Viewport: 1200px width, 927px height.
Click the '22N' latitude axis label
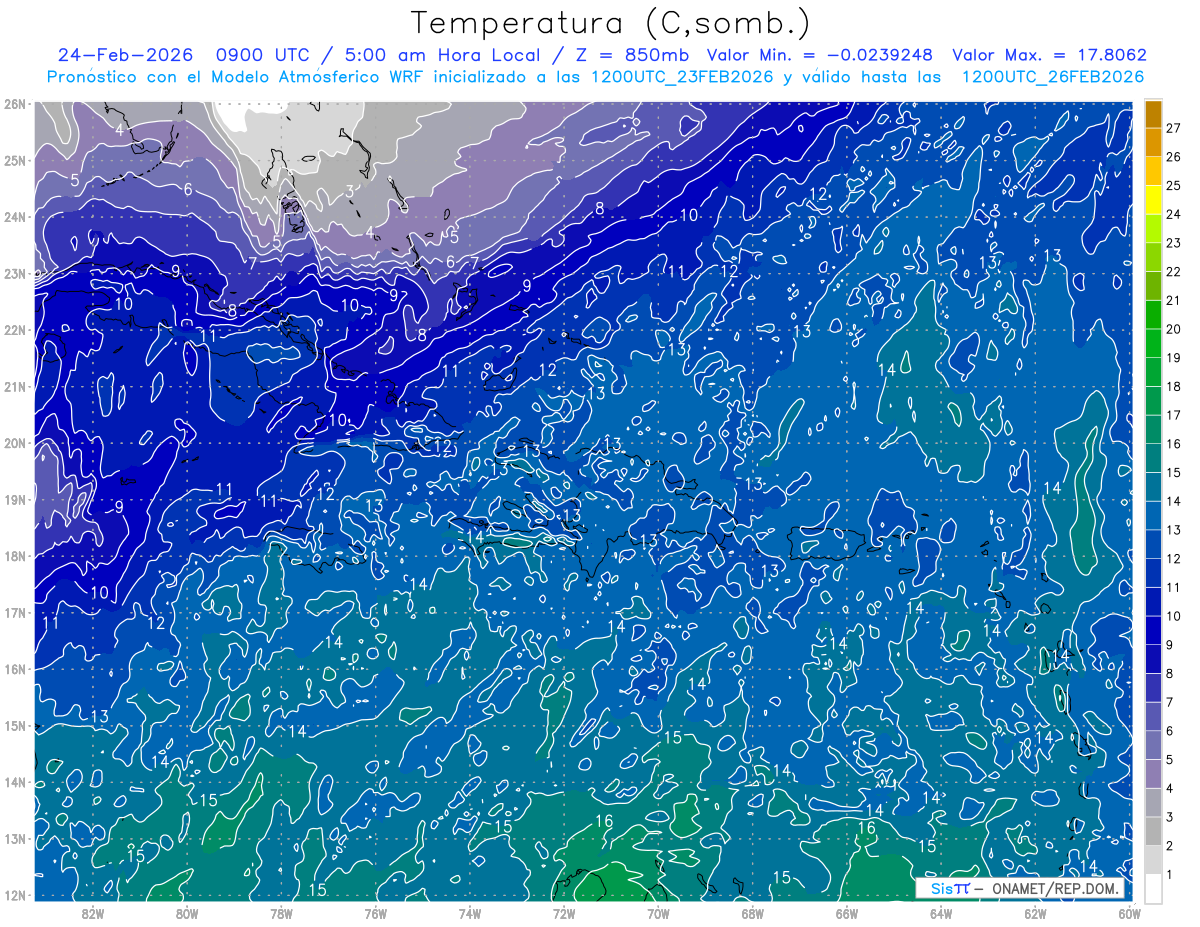[16, 330]
